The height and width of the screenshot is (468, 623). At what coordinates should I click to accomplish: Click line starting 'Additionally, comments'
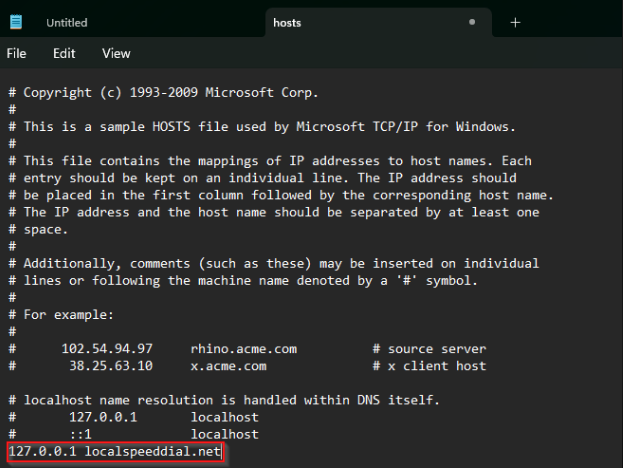point(274,263)
